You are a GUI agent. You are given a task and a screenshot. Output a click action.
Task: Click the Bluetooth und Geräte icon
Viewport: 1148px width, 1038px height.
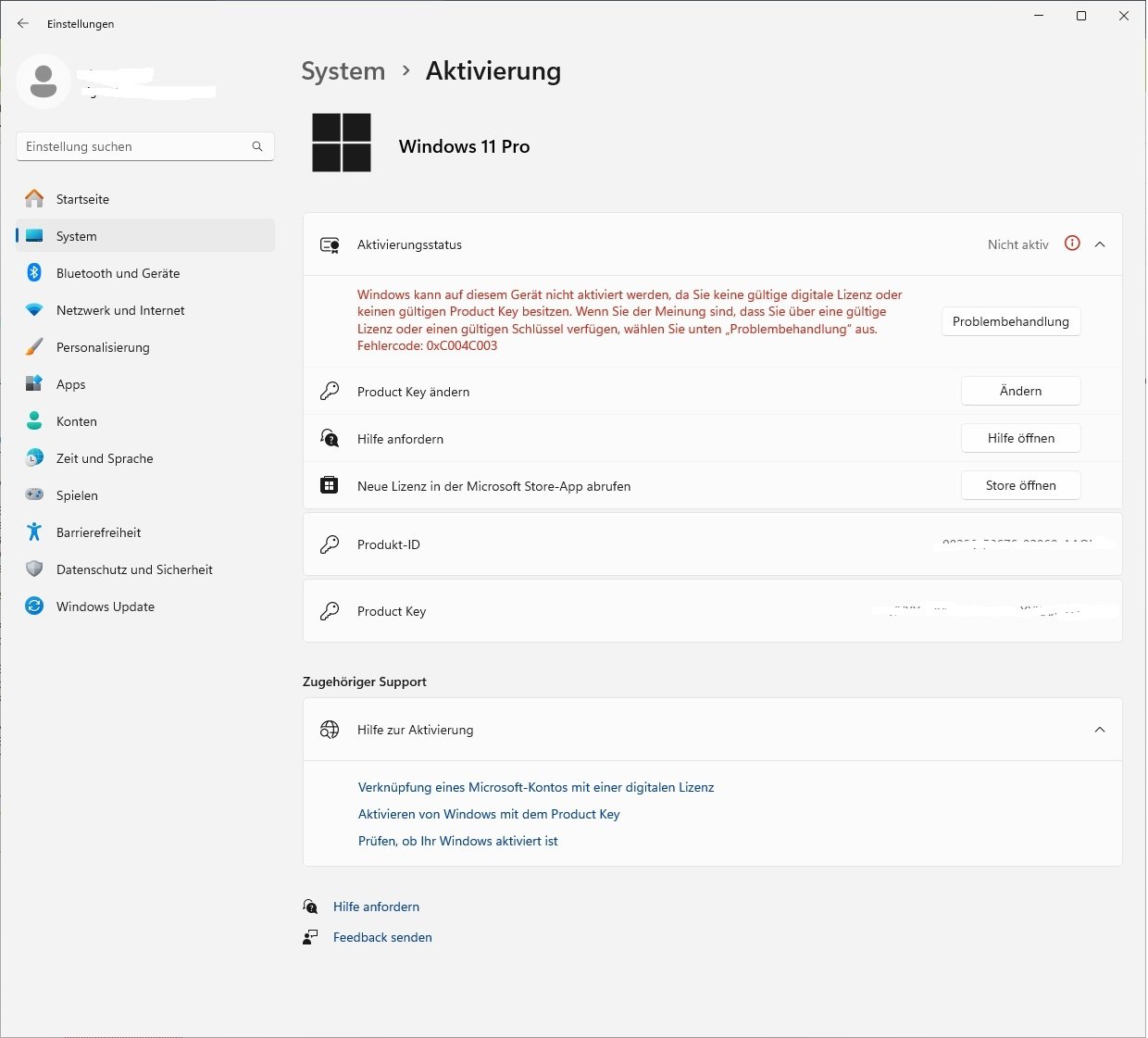pos(34,273)
